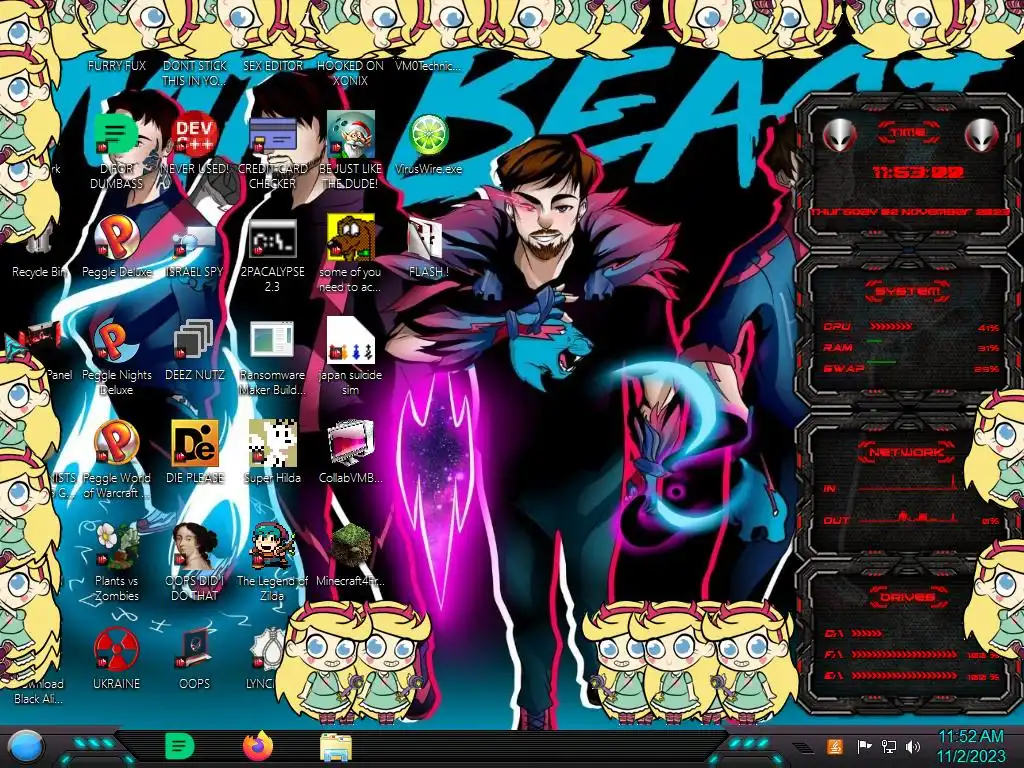Click the C:\ drive usage bar
Screen dimensions: 1024x768
click(867, 633)
